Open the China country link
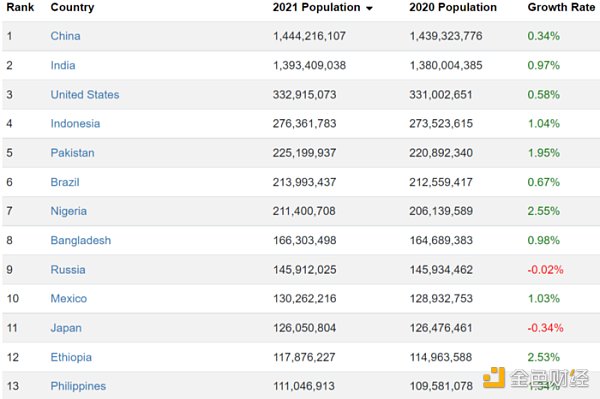 [x=65, y=36]
